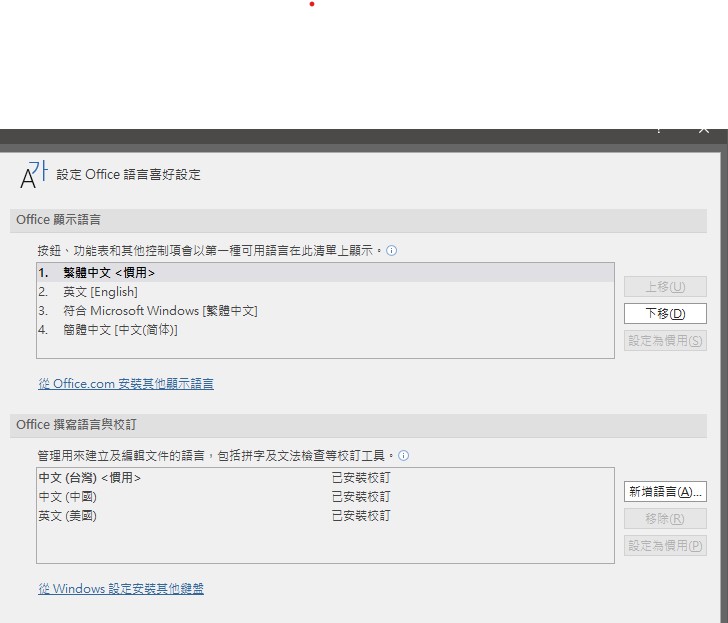Click 已安裝校訂 status for 中文 (中國)
Viewport: 728px width, 623px height.
pos(361,497)
